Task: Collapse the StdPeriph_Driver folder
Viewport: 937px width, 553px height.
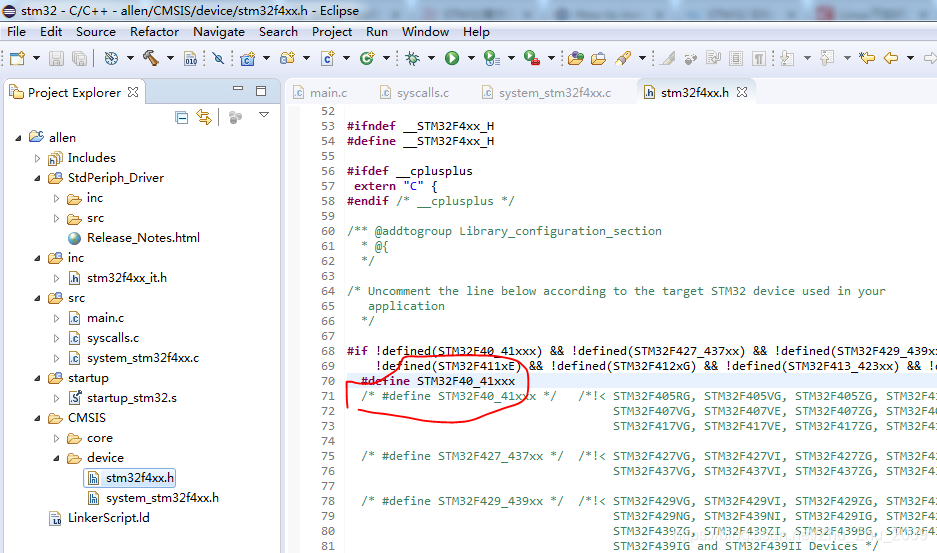Action: click(x=37, y=178)
